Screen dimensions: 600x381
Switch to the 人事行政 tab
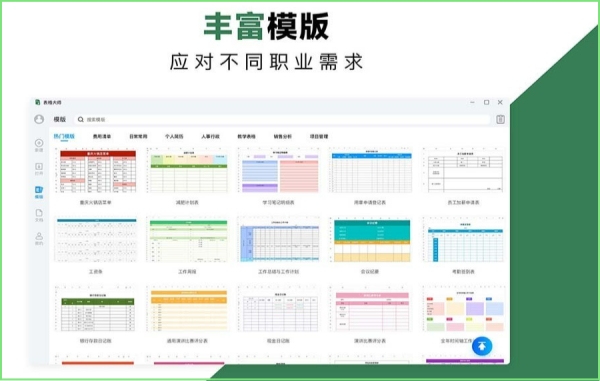[x=210, y=136]
